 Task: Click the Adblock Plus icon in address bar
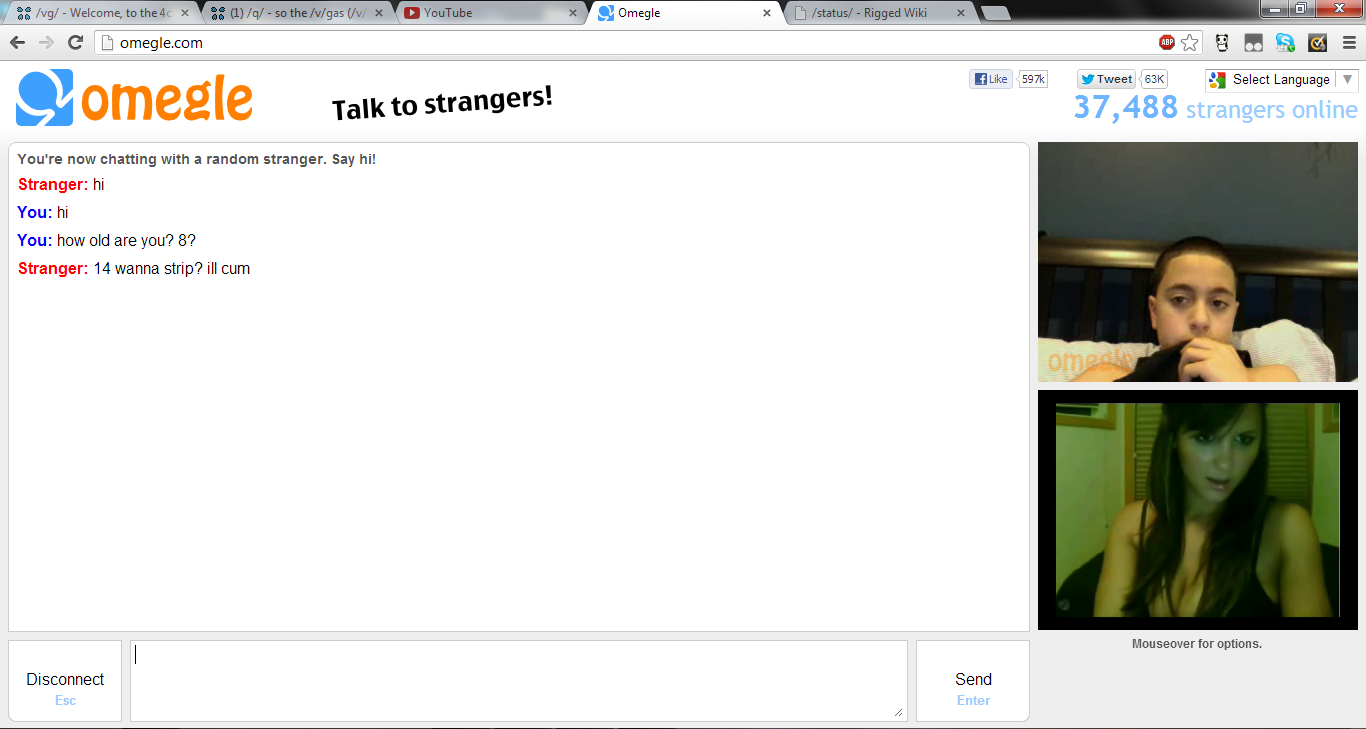click(x=1167, y=43)
